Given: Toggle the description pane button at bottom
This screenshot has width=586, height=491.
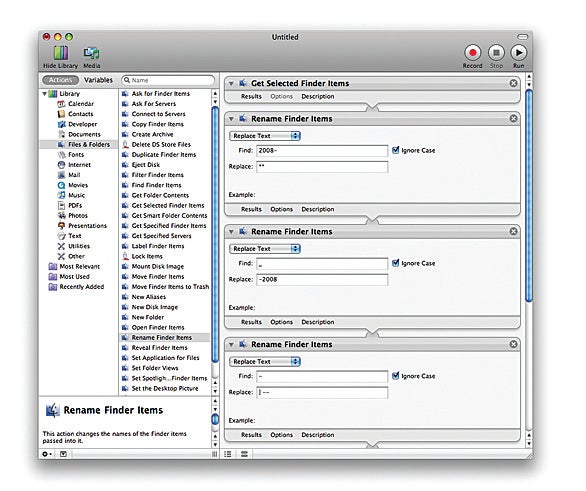Looking at the screenshot, I should 63,454.
